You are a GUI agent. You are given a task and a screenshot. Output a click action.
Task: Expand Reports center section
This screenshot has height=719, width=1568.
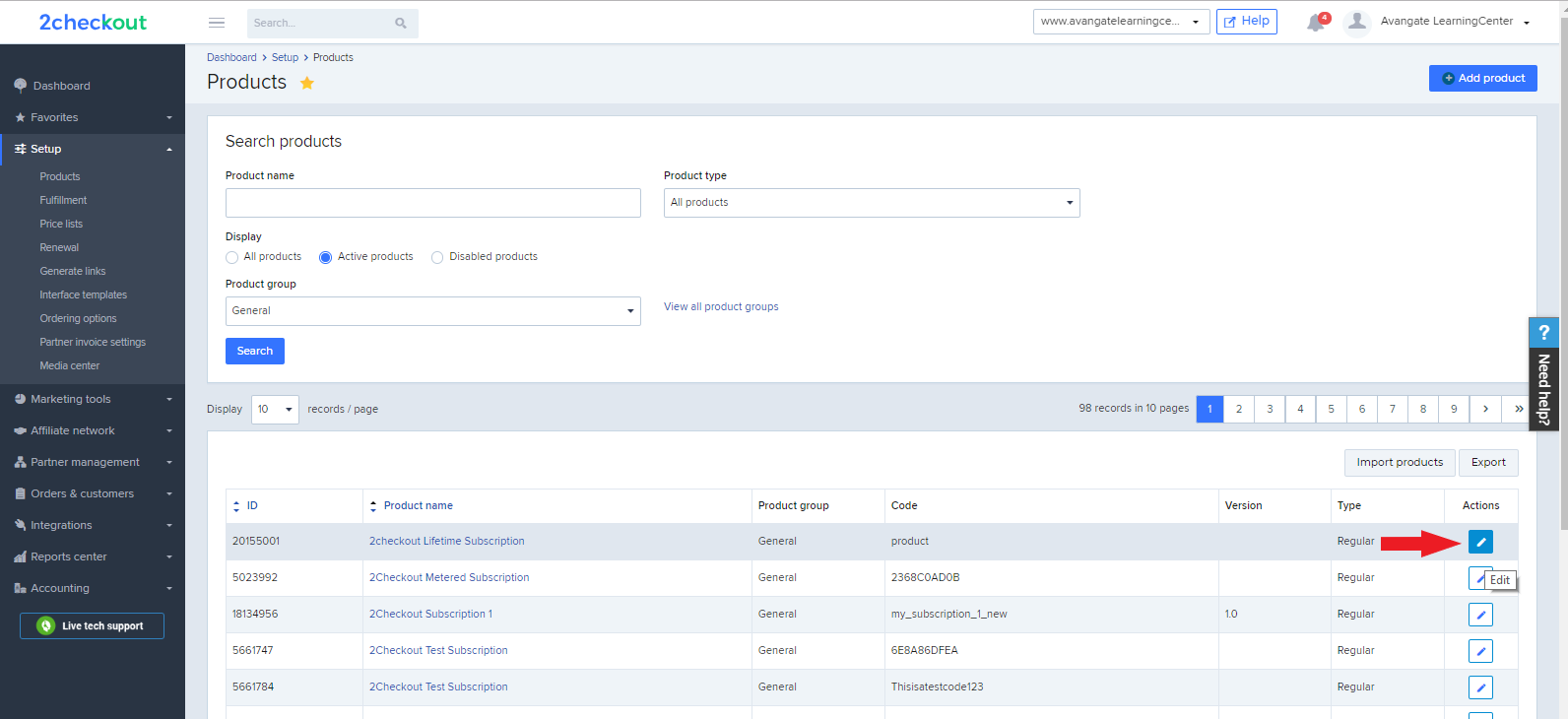click(93, 556)
